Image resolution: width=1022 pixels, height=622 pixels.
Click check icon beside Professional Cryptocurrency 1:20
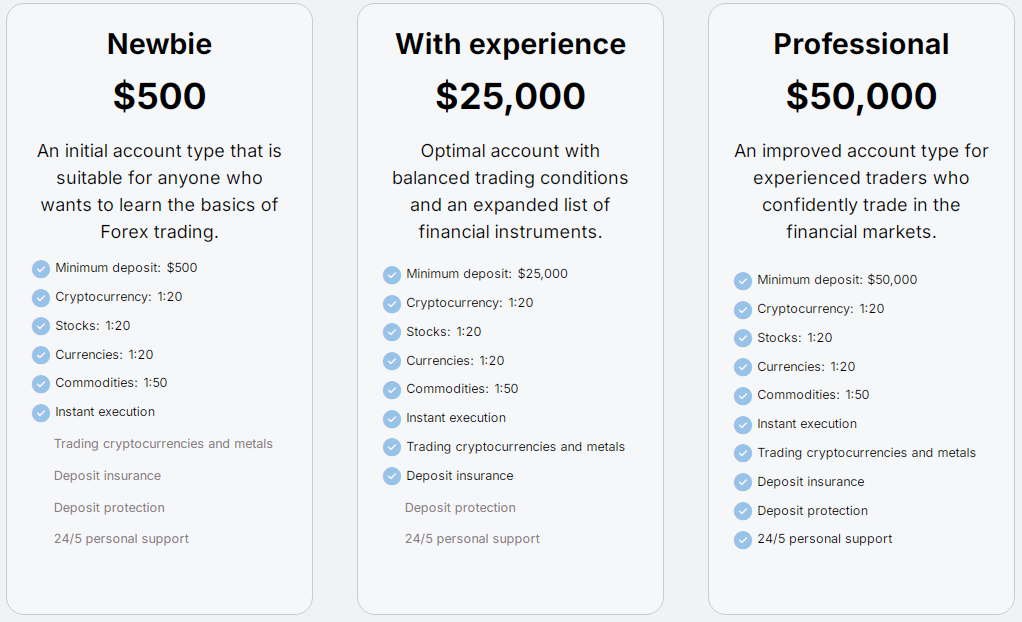click(x=743, y=310)
